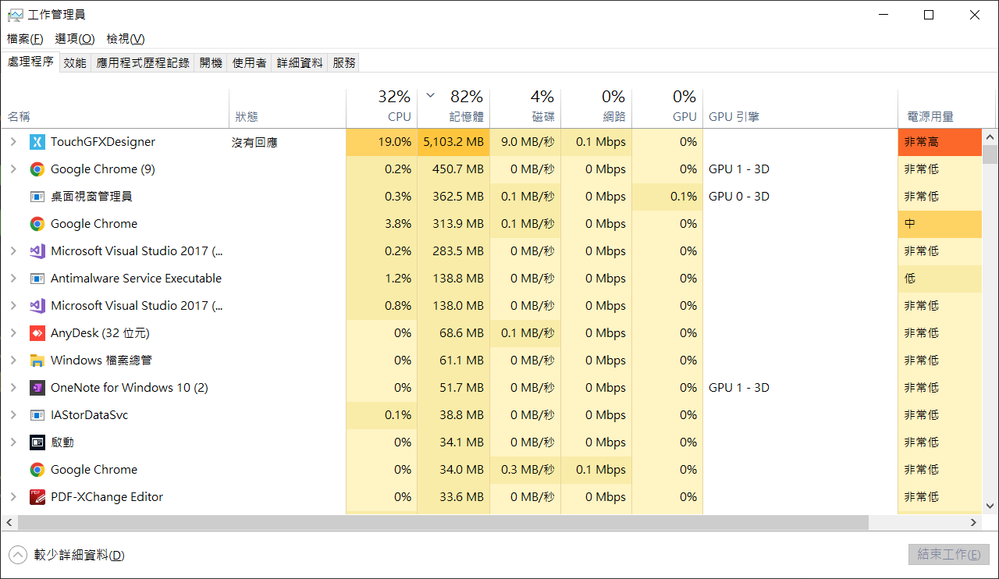999x579 pixels.
Task: Sort by the GPU percentage column header
Action: [668, 109]
